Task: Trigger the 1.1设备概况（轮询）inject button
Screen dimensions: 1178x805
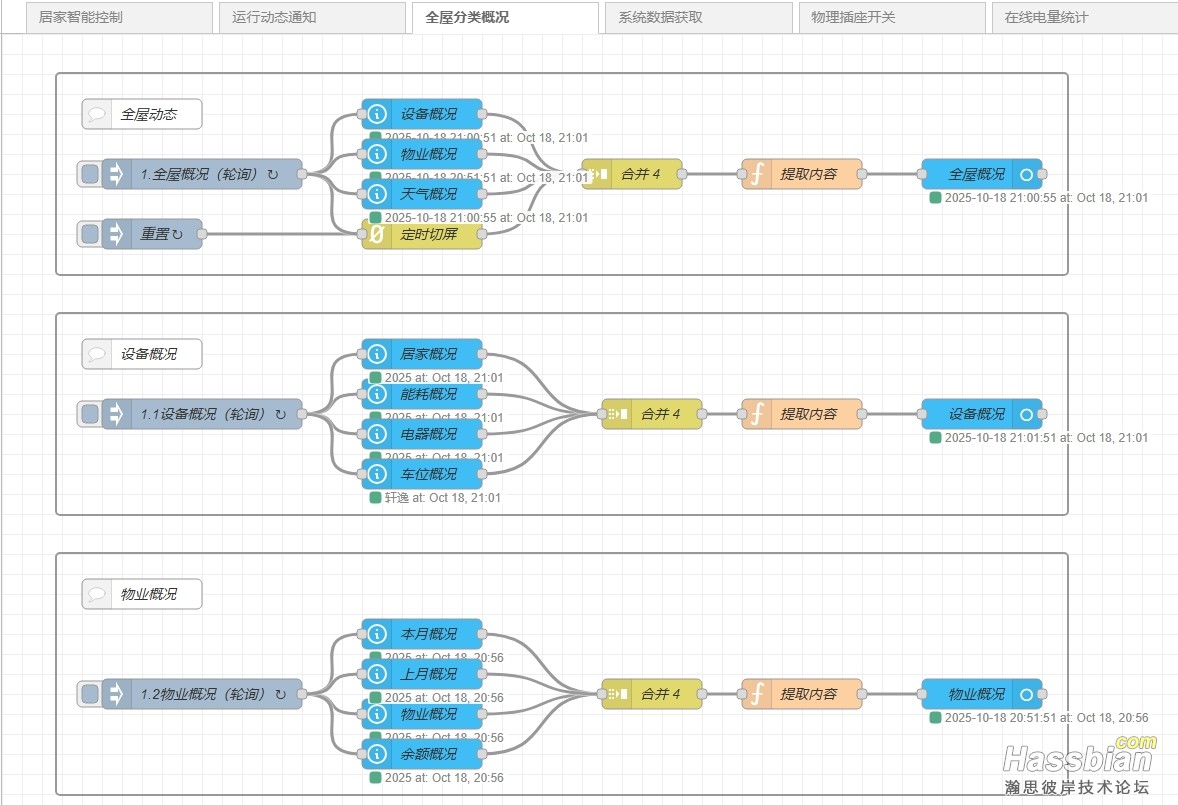Action: point(90,414)
